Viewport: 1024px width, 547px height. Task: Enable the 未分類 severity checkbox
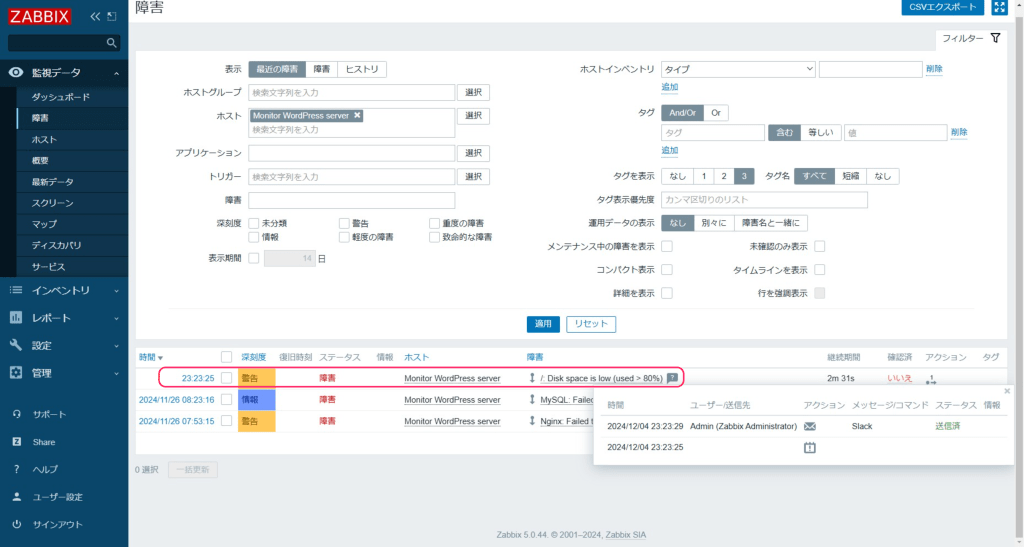point(254,223)
